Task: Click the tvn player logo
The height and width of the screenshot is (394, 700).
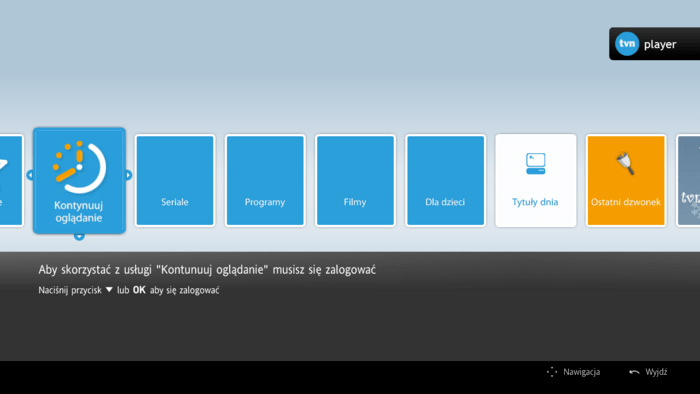Action: [x=654, y=44]
